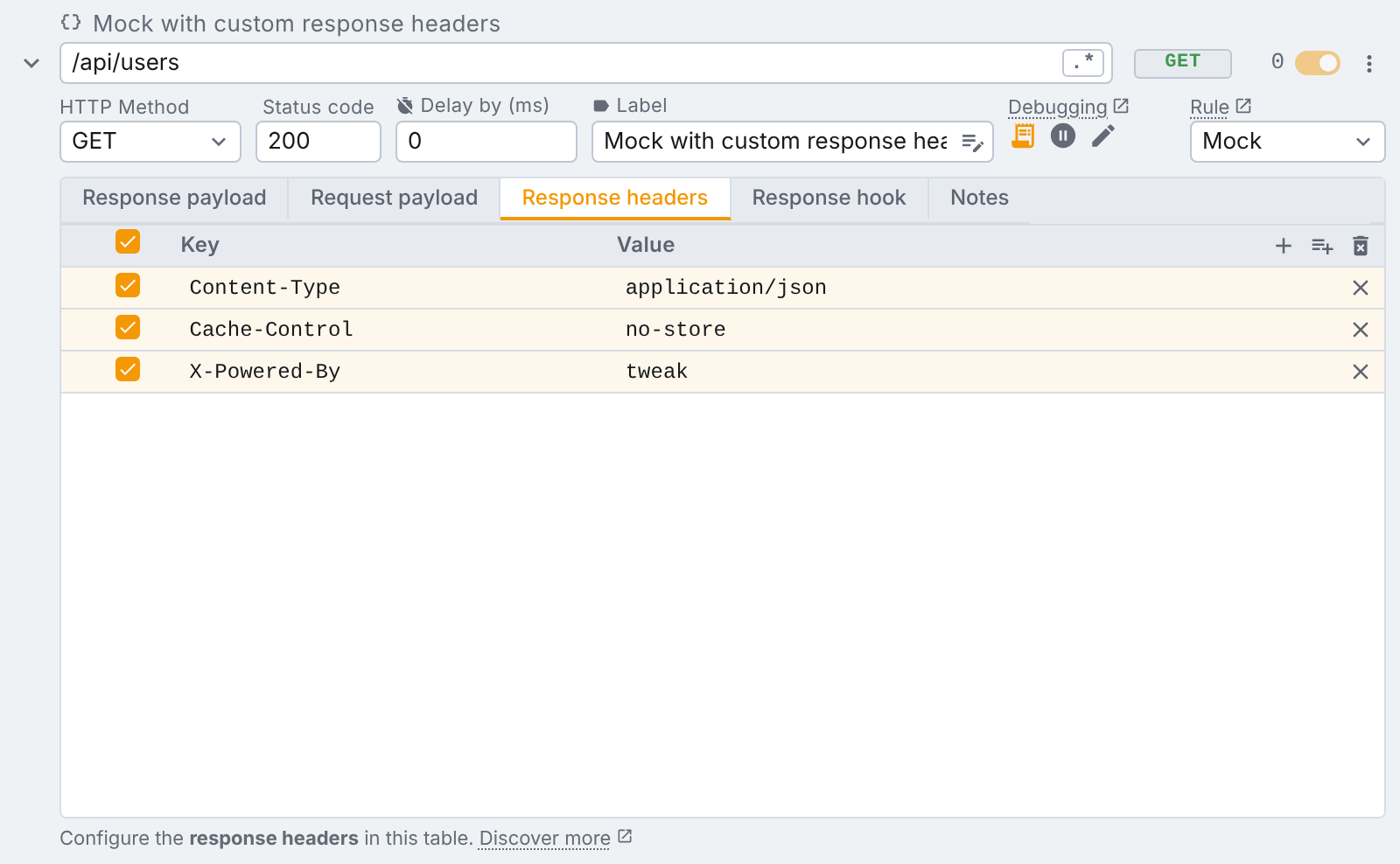Add a new header row with plus icon
The width and height of the screenshot is (1400, 864).
pyautogui.click(x=1284, y=246)
